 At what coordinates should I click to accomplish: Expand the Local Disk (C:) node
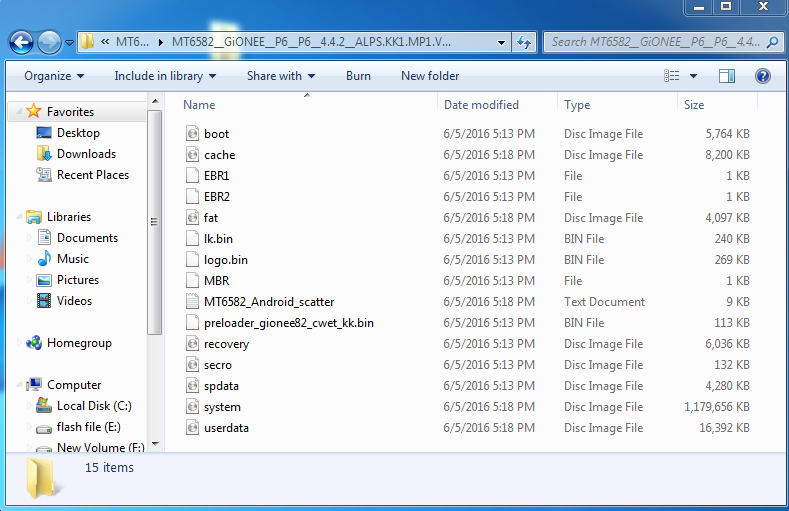tap(29, 406)
